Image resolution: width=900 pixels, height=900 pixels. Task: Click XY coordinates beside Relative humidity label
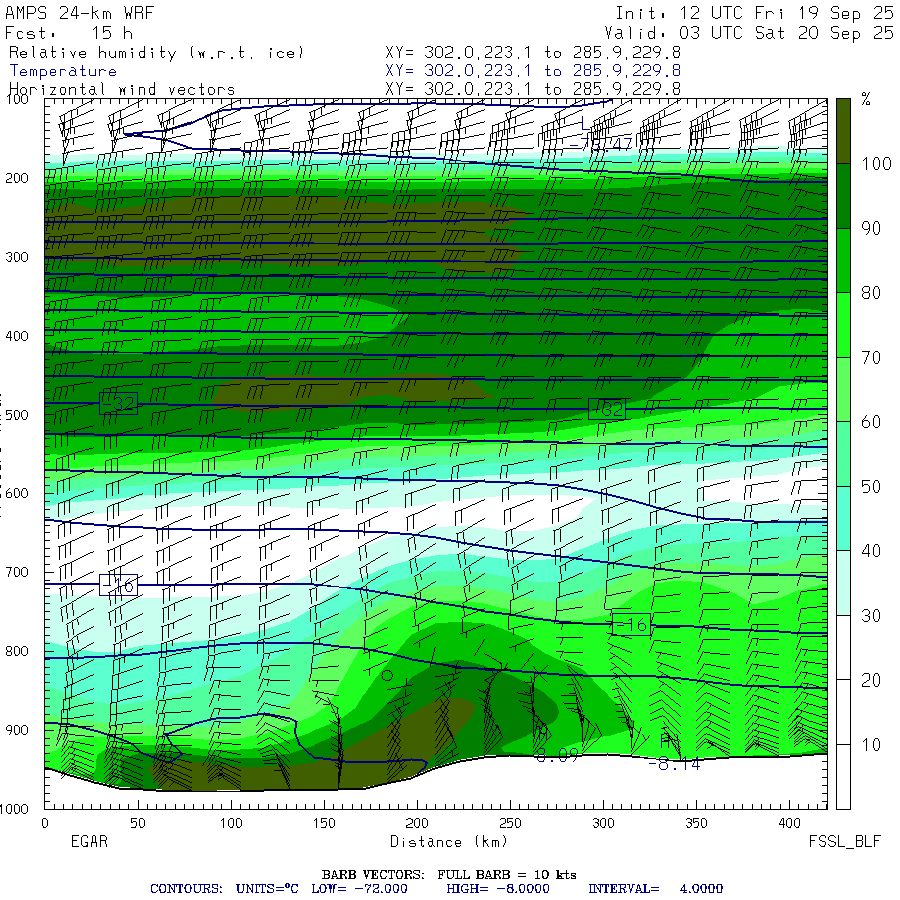tap(533, 53)
